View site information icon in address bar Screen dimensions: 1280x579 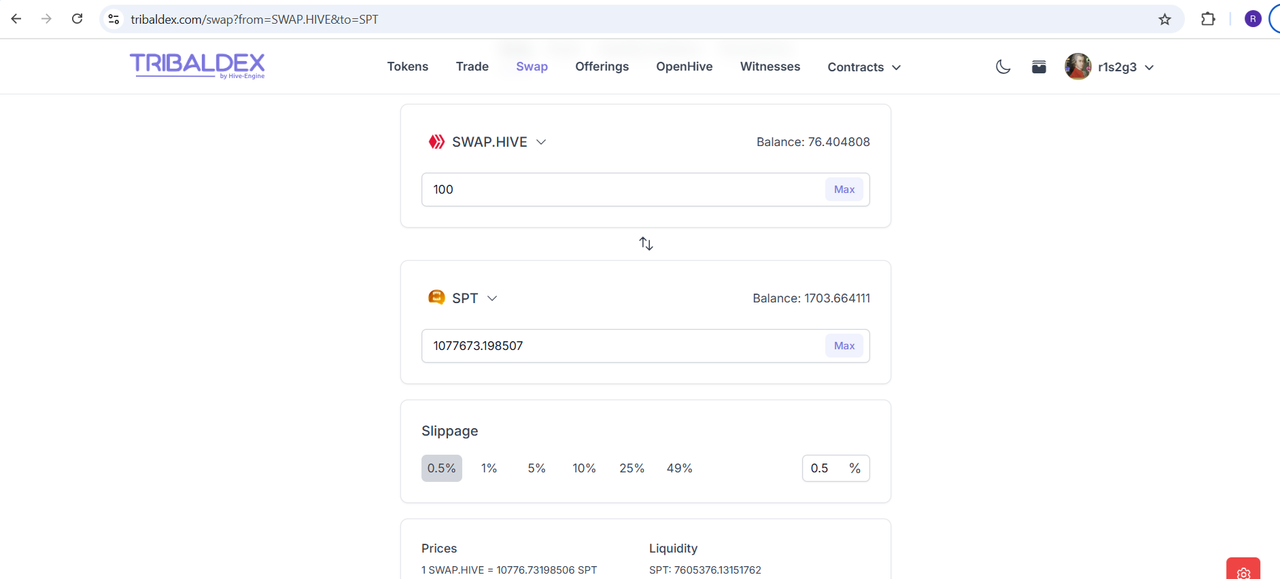[x=113, y=19]
